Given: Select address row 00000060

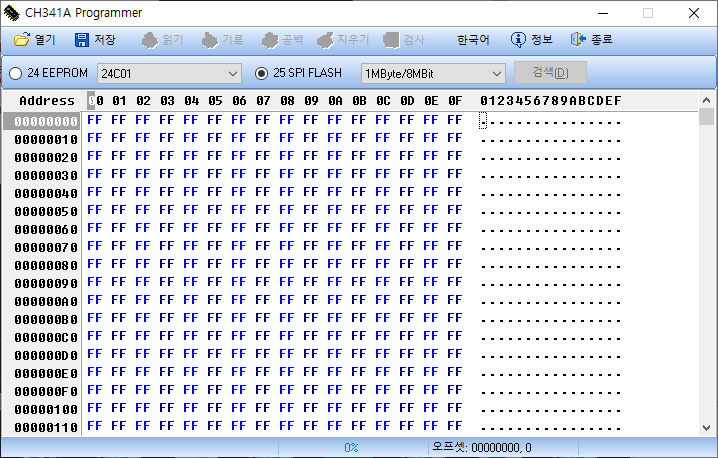Looking at the screenshot, I should pos(46,229).
